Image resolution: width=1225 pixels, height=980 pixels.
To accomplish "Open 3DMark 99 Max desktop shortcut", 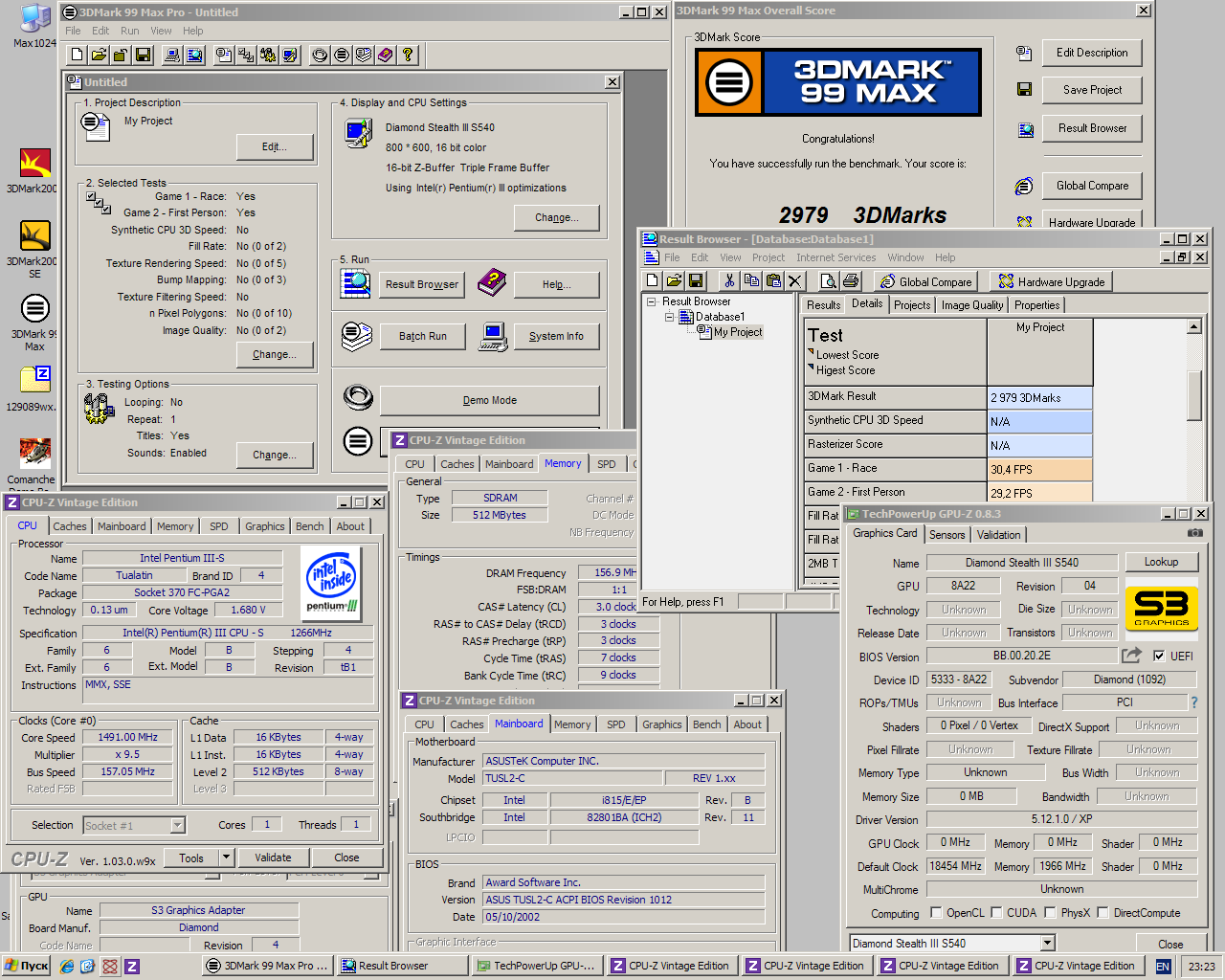I will pos(35,323).
